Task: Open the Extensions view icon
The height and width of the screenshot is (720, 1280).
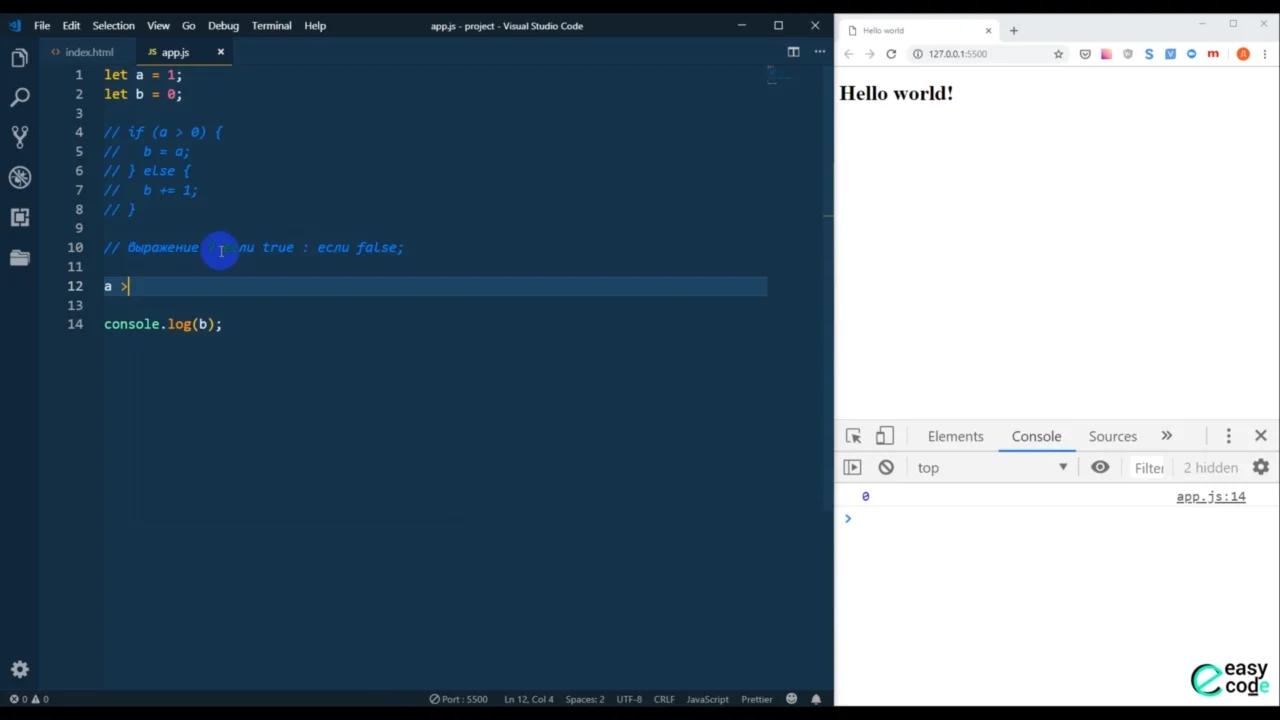Action: [19, 218]
